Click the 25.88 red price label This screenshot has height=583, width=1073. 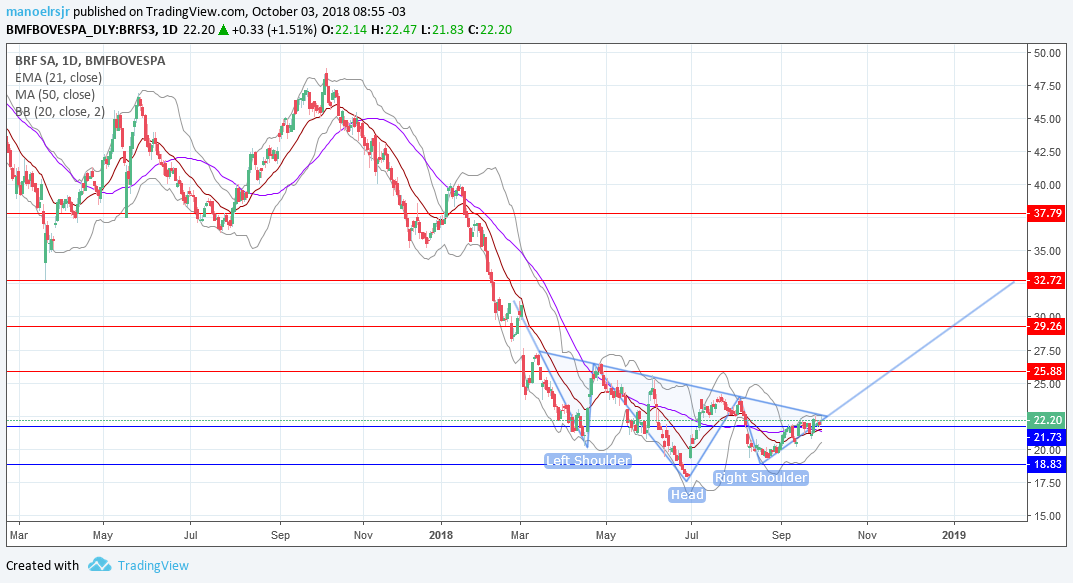[1047, 372]
